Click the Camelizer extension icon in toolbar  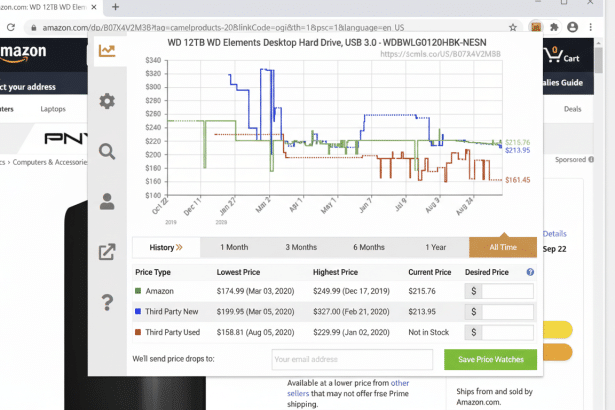click(536, 27)
